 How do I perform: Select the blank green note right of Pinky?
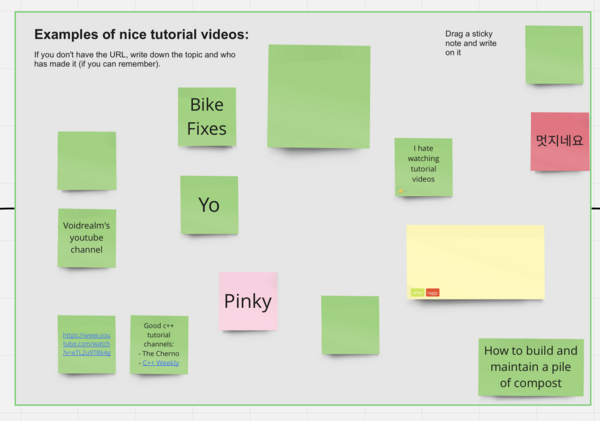[x=350, y=325]
